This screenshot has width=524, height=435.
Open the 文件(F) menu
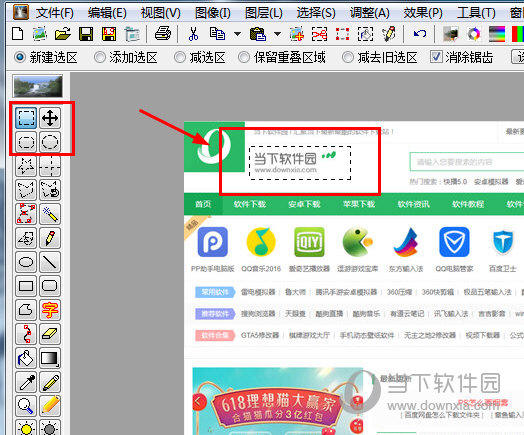55,13
